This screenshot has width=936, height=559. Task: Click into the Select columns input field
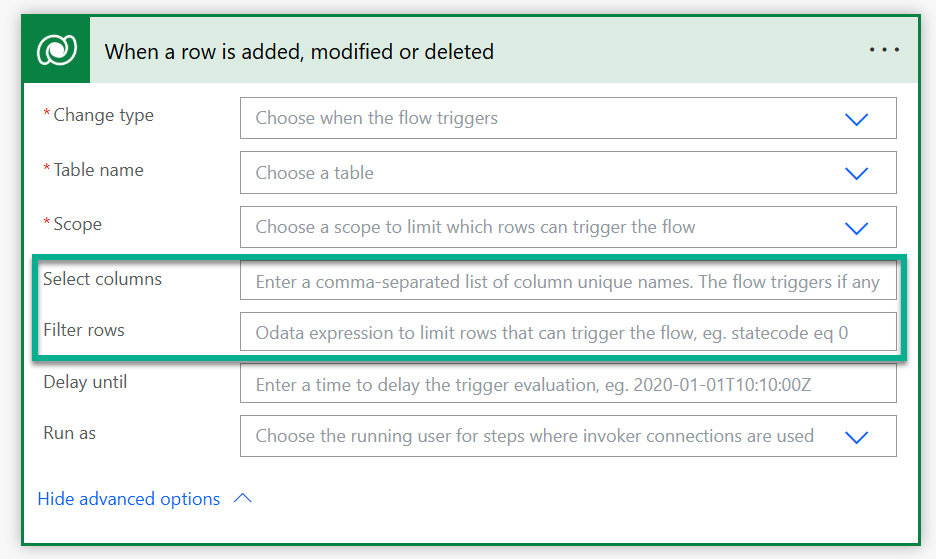point(568,280)
